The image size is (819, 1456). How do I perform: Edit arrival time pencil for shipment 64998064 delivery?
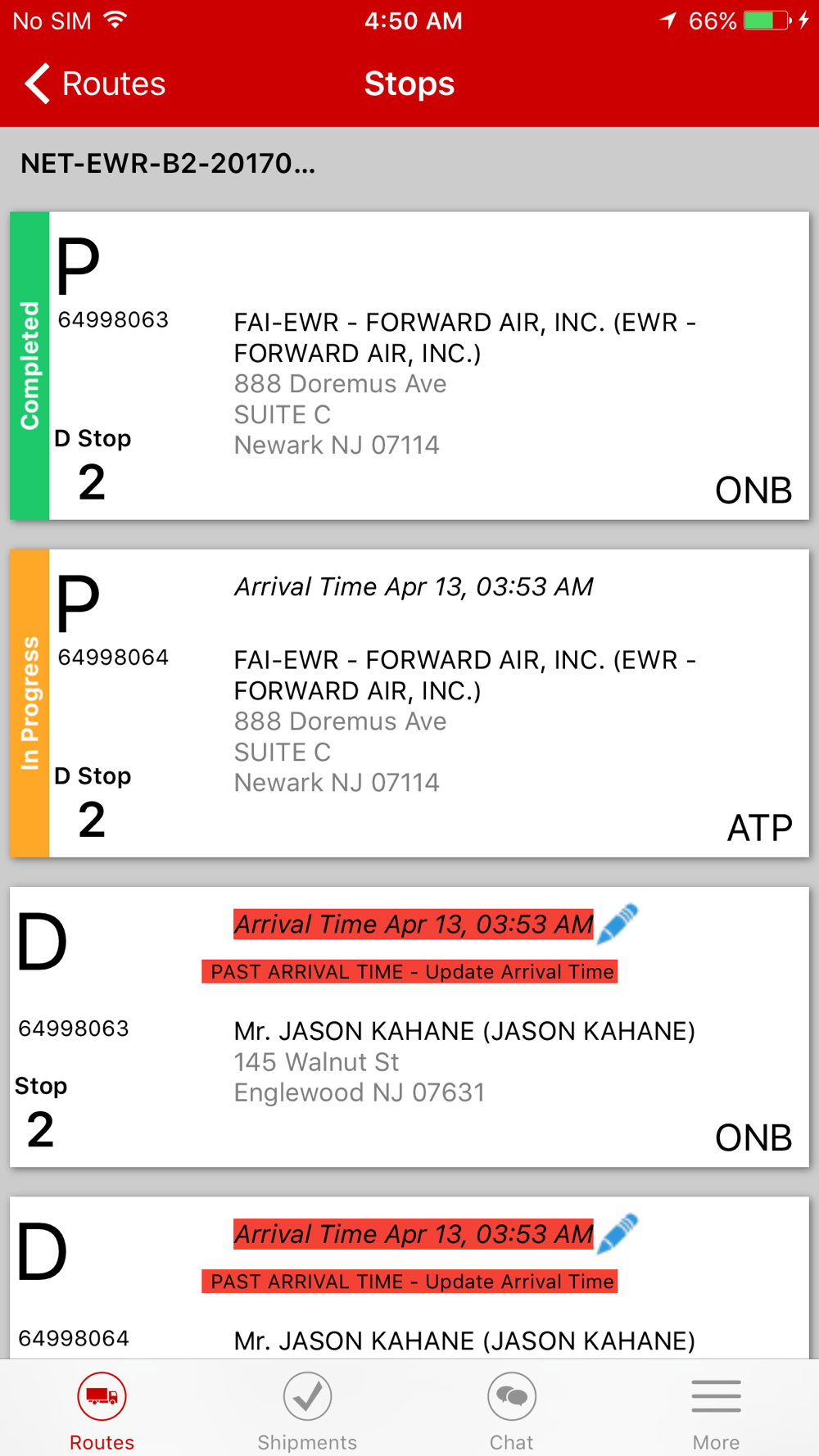[x=618, y=1233]
